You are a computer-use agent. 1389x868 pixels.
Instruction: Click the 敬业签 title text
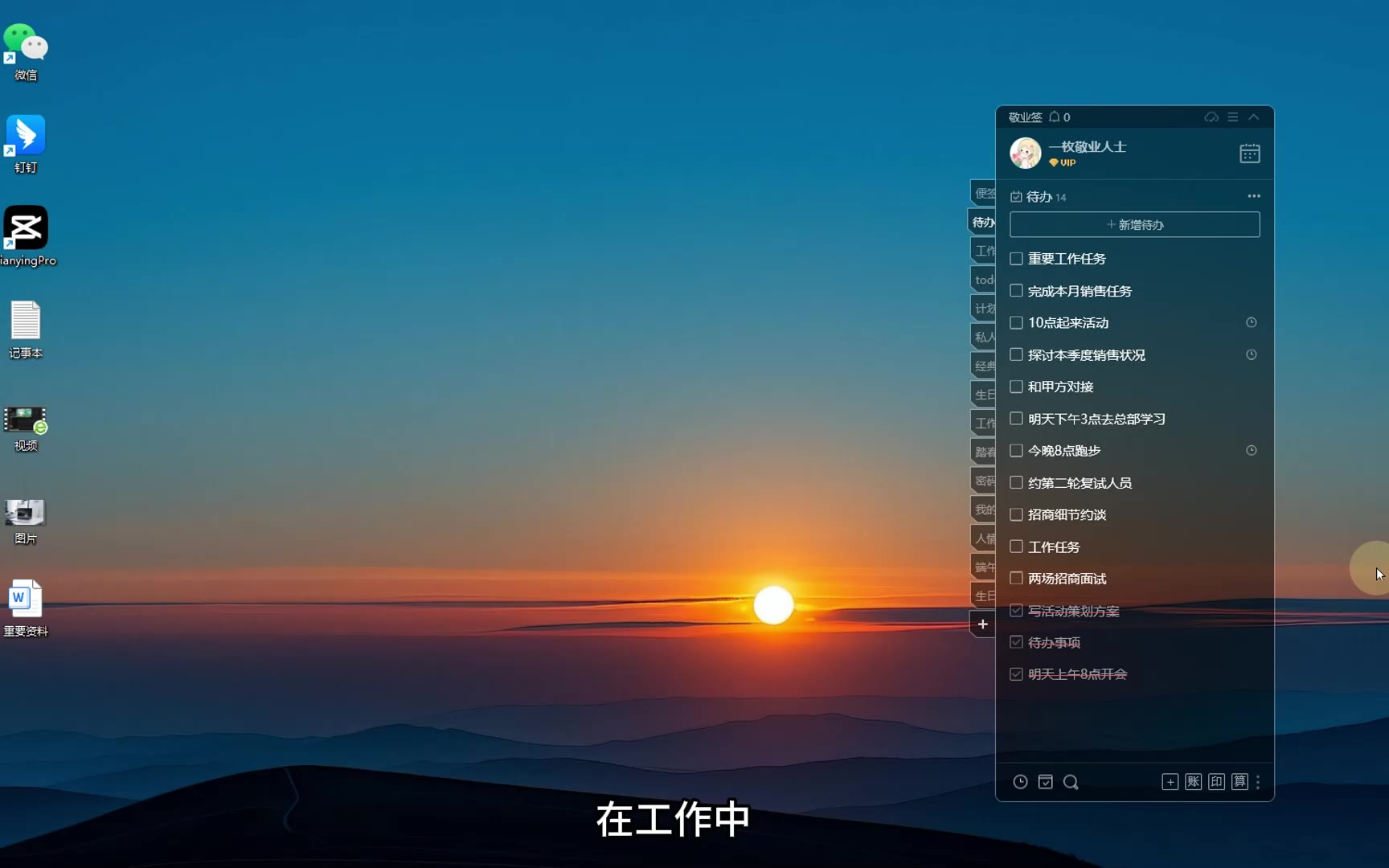pos(1025,117)
